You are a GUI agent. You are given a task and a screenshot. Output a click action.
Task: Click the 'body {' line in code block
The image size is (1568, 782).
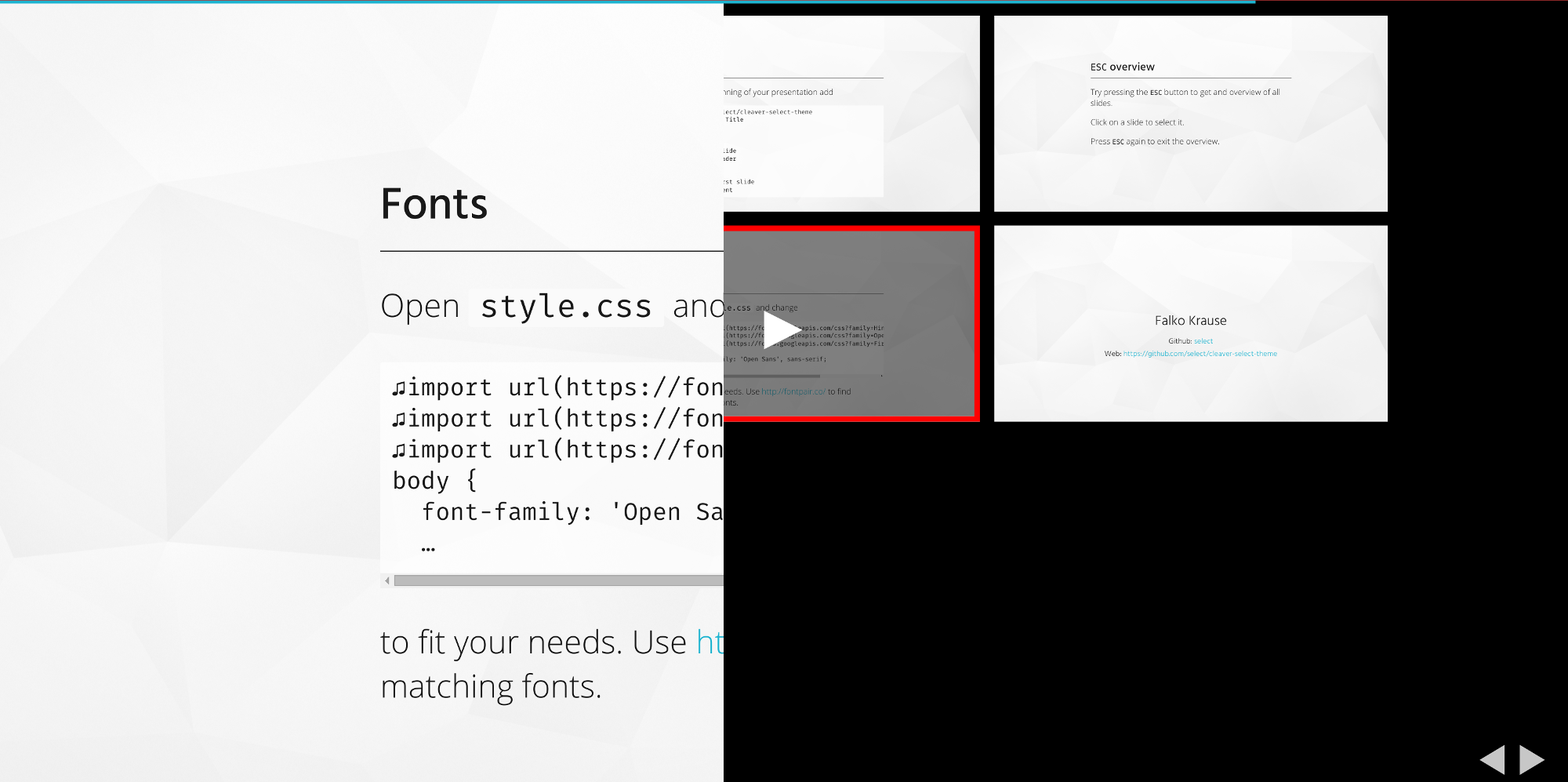(x=434, y=480)
